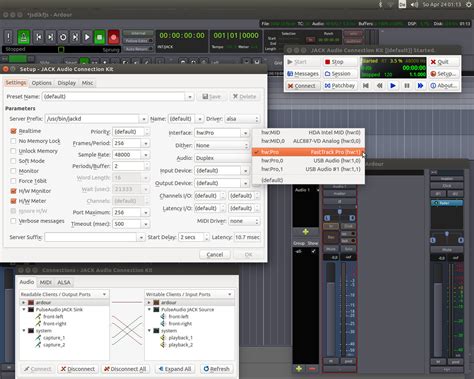474x379 pixels.
Task: Pause JACK transport
Action: [407, 86]
